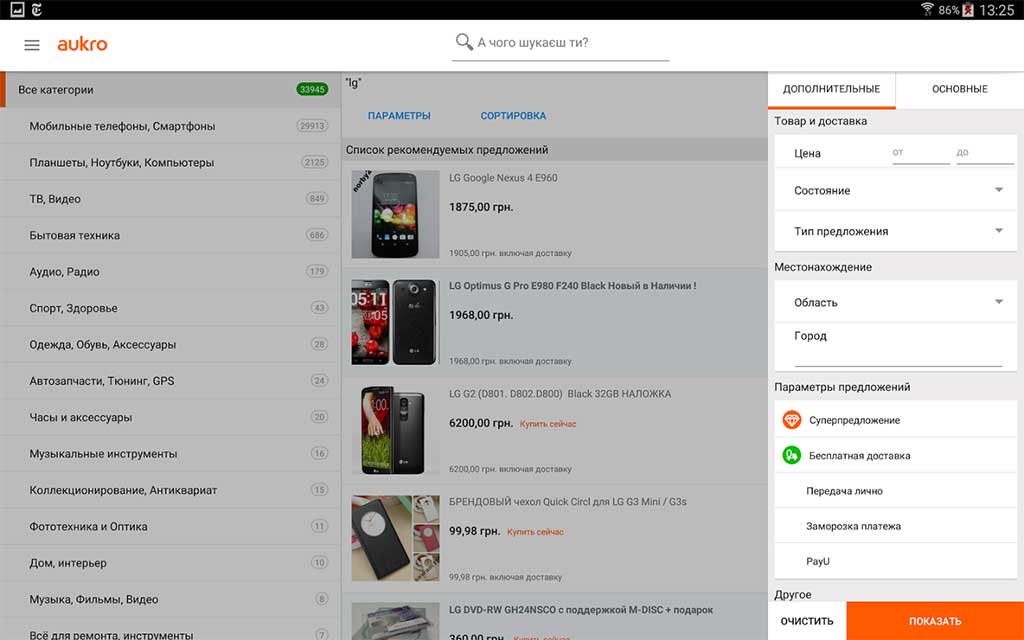Focus the search field А чого шукаєш ти?
This screenshot has height=640, width=1024.
click(x=560, y=43)
